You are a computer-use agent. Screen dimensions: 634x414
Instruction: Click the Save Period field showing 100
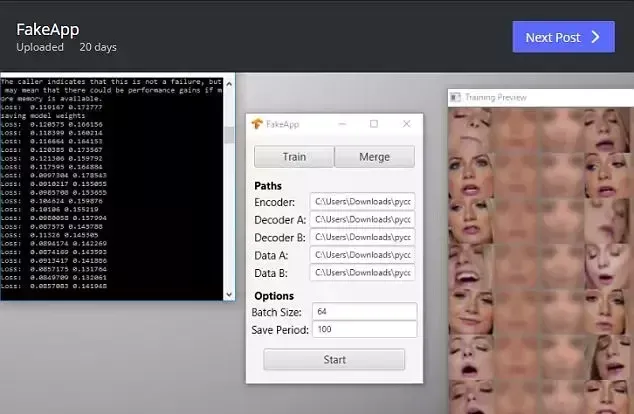364,329
